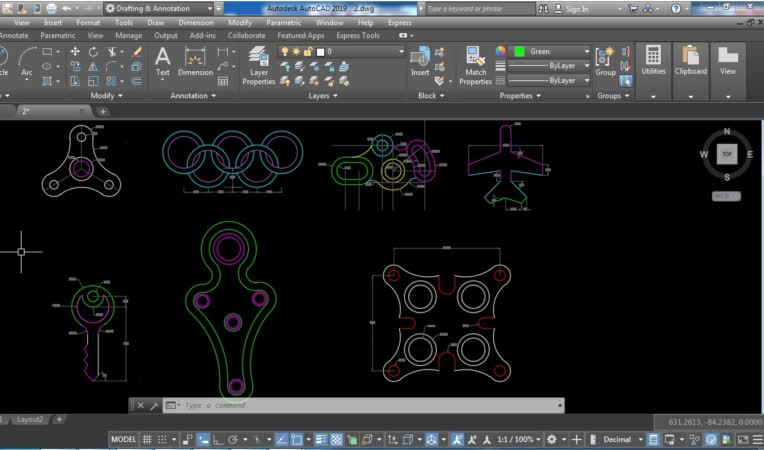Click in the command line input
Screen dimensions: 764x450
coord(369,405)
